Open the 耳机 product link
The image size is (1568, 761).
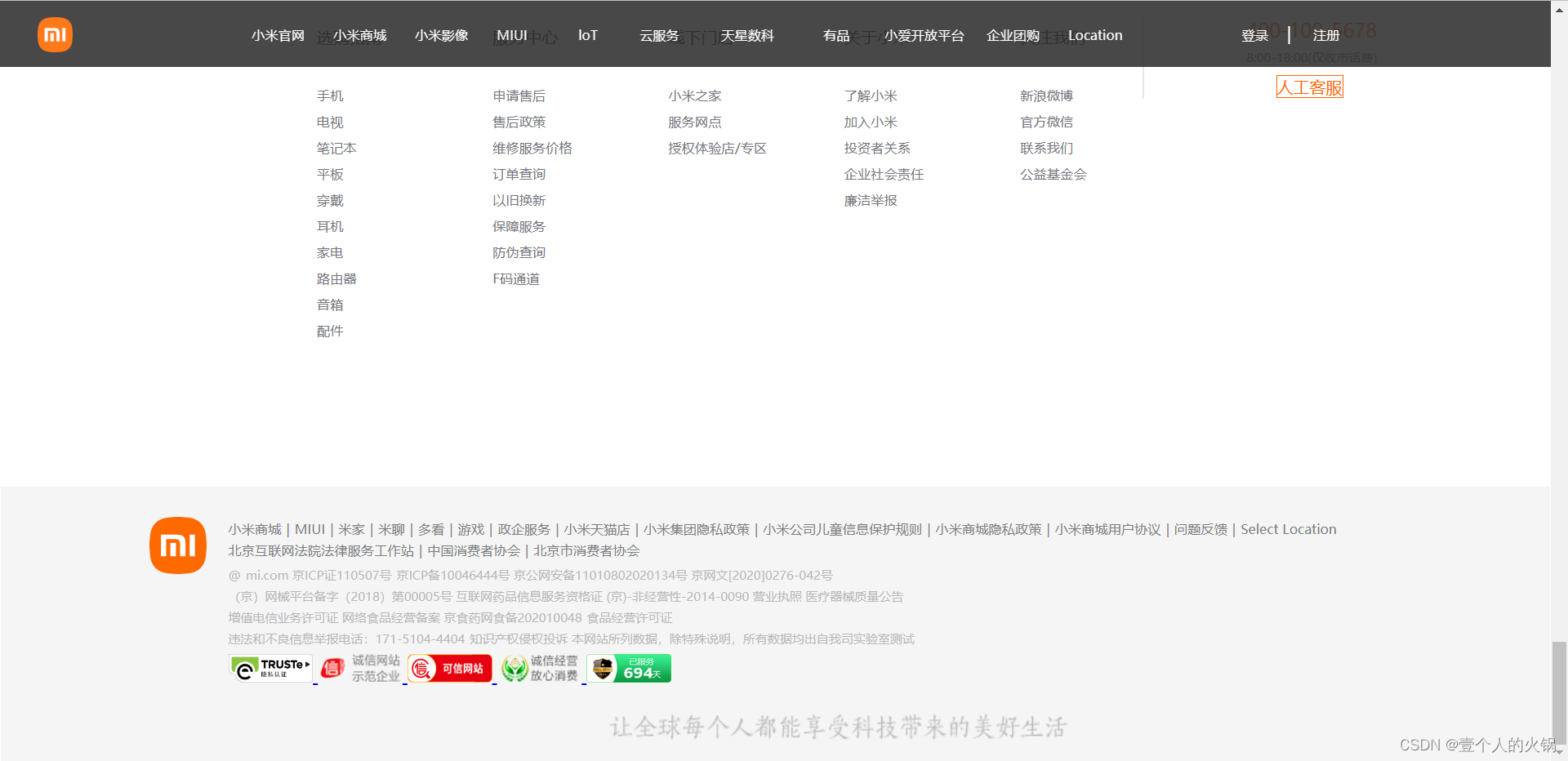(x=330, y=227)
